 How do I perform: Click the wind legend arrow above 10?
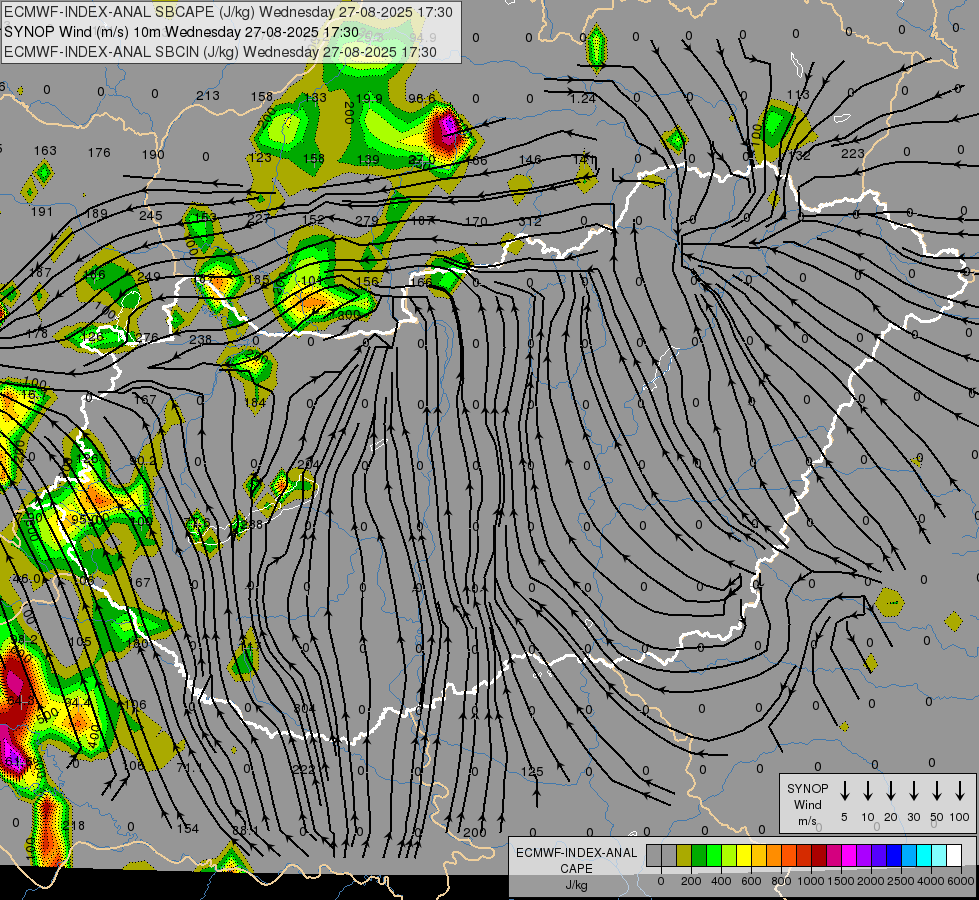tap(867, 791)
